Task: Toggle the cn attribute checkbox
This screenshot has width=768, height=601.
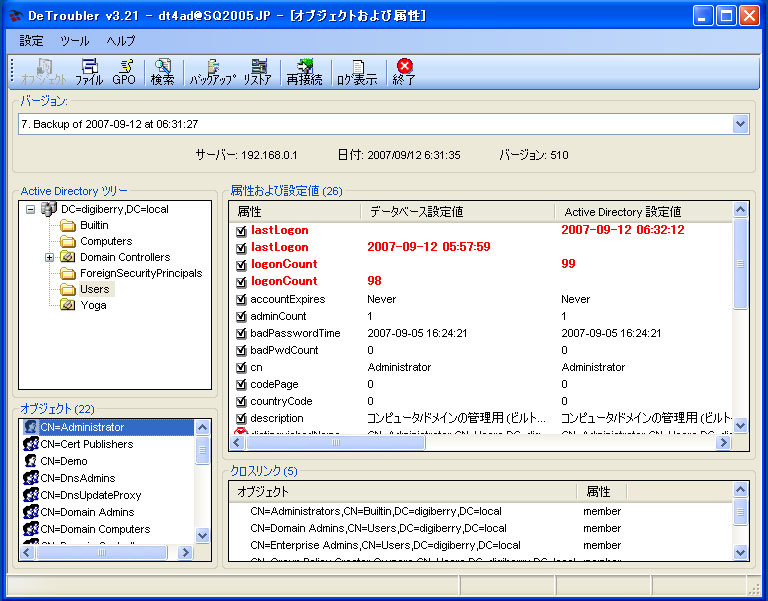Action: point(241,368)
